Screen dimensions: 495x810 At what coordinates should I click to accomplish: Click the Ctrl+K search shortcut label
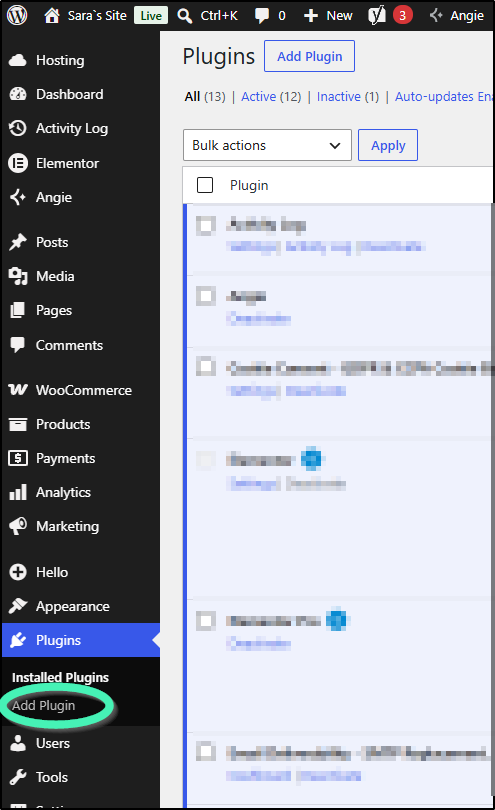click(219, 16)
